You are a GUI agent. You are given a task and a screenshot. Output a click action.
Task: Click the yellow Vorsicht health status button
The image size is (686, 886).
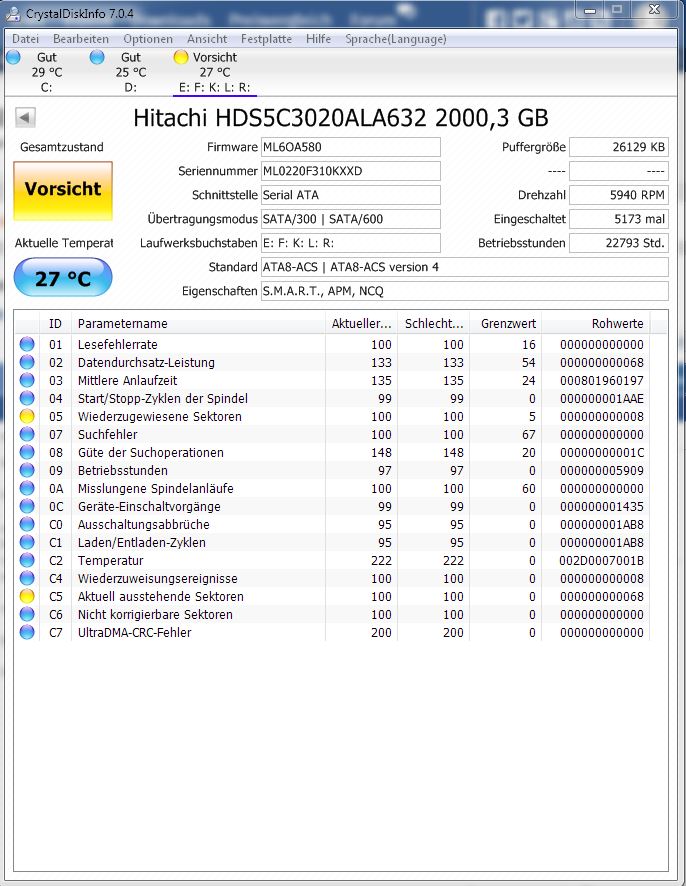coord(63,190)
